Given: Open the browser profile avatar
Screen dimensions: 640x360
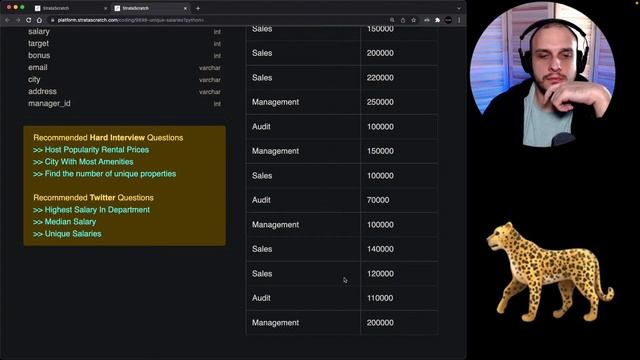Looking at the screenshot, I should (448, 20).
